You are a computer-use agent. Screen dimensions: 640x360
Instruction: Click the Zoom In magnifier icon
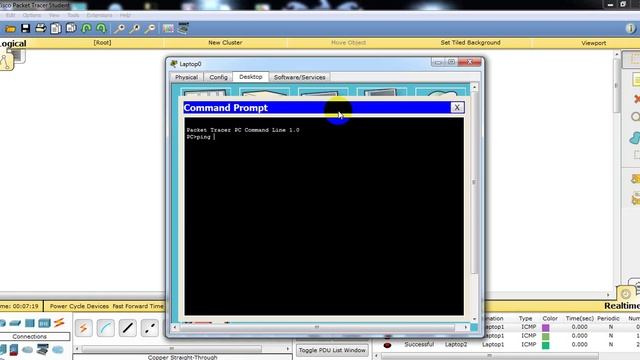click(119, 28)
